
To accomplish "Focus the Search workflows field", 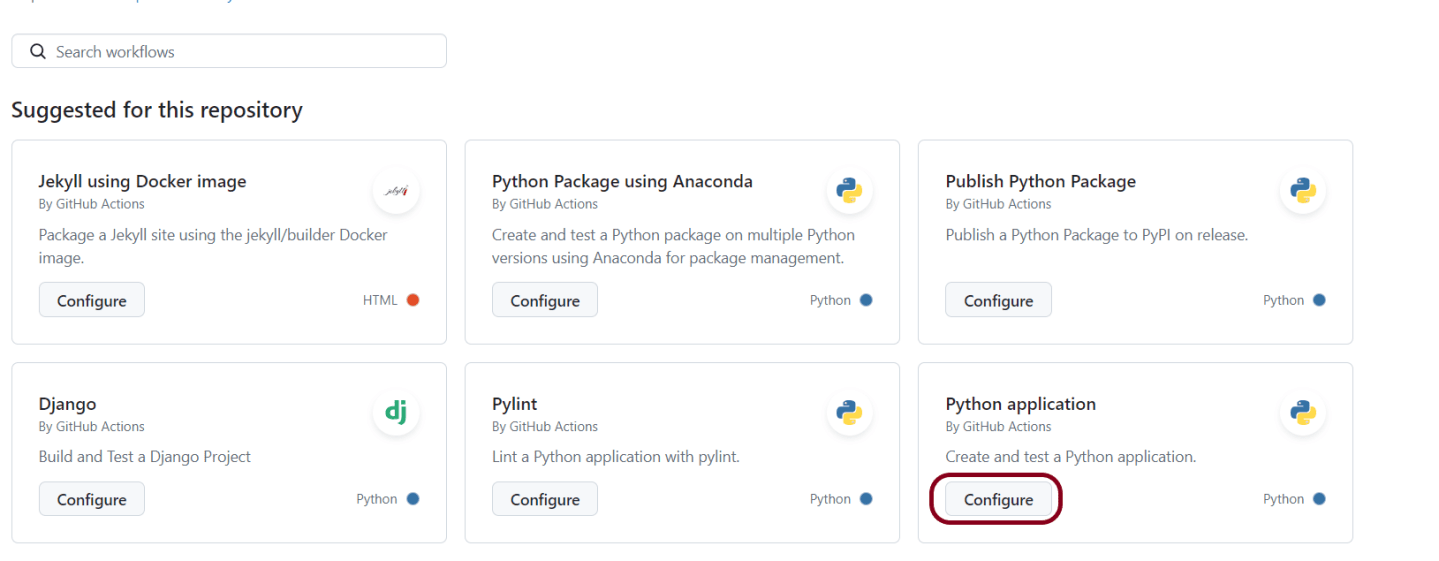I will 229,51.
